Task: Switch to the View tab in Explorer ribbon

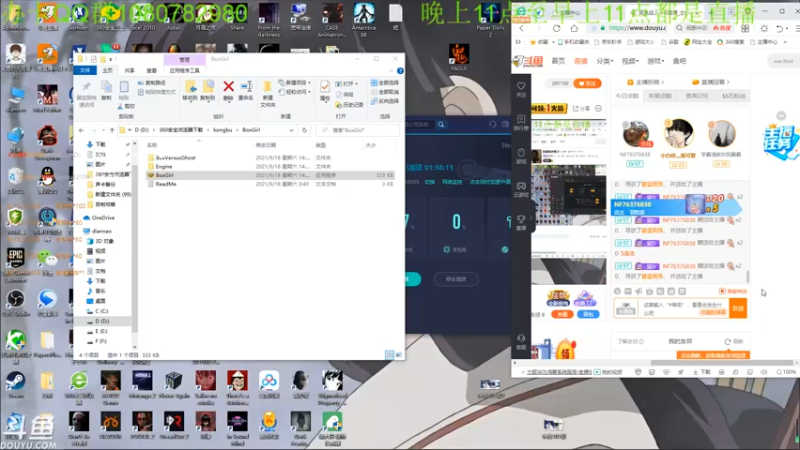Action: pos(152,70)
